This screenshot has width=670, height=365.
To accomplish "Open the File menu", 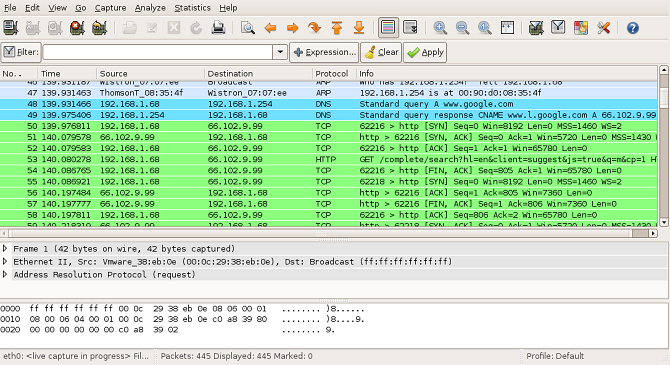I will [x=10, y=8].
